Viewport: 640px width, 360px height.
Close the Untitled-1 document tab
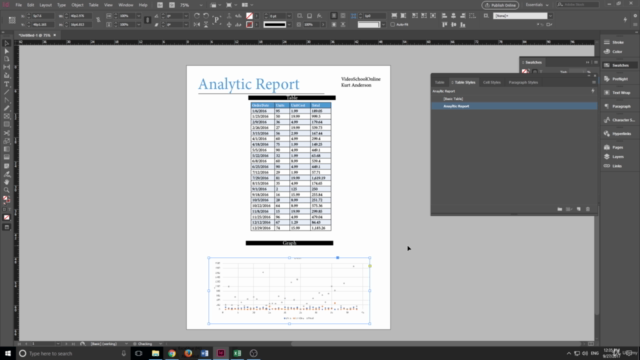[x=55, y=35]
